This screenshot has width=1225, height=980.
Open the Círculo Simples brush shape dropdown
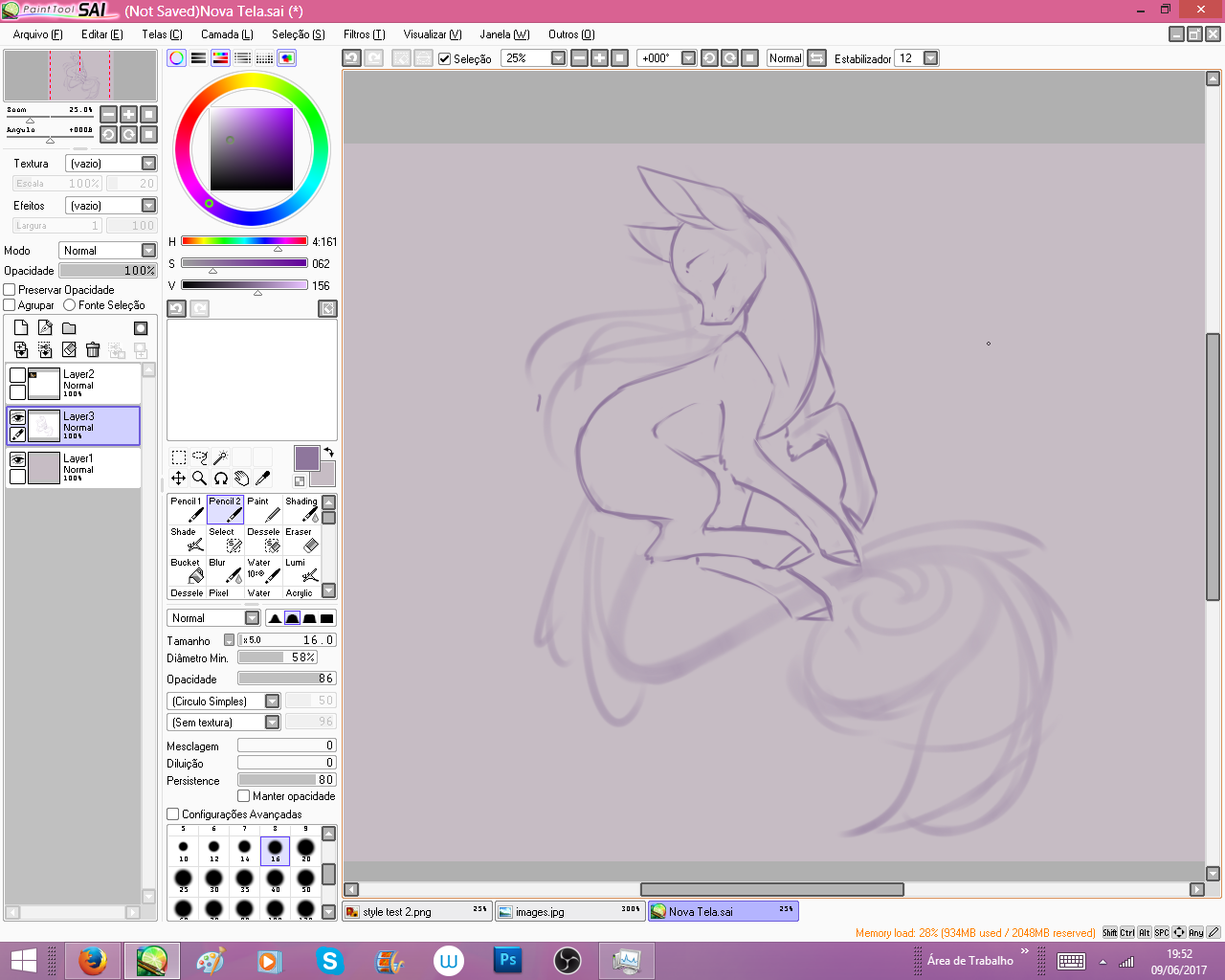coord(272,702)
